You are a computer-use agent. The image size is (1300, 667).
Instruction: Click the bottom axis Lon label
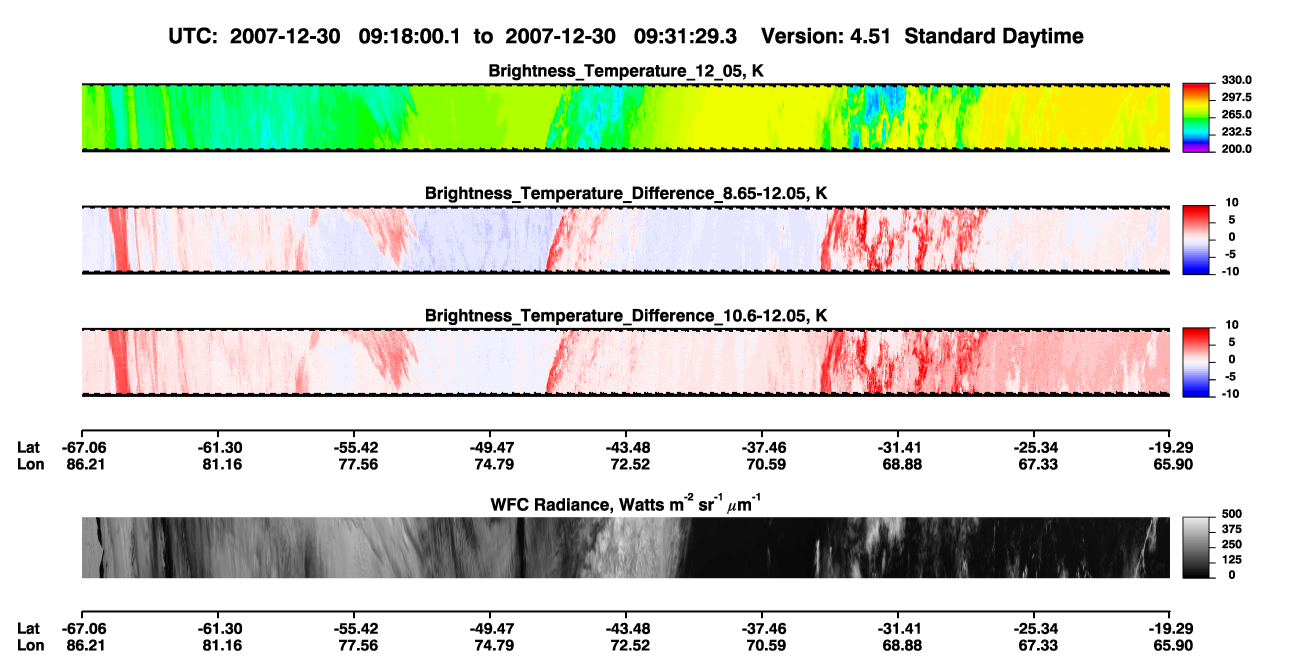30,646
